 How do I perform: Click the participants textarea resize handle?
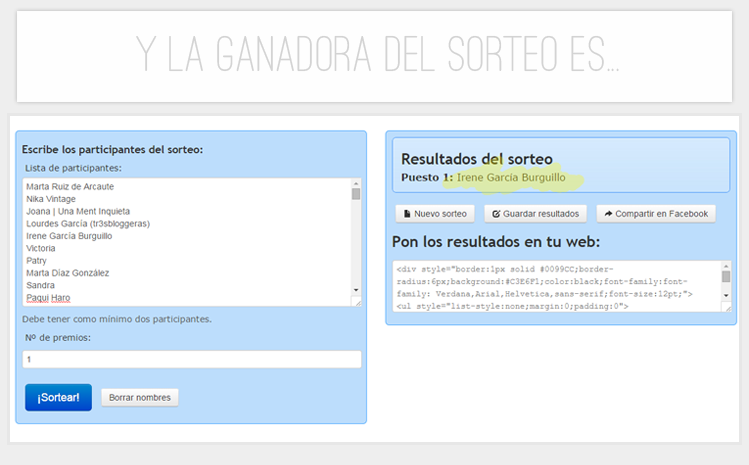point(357,302)
